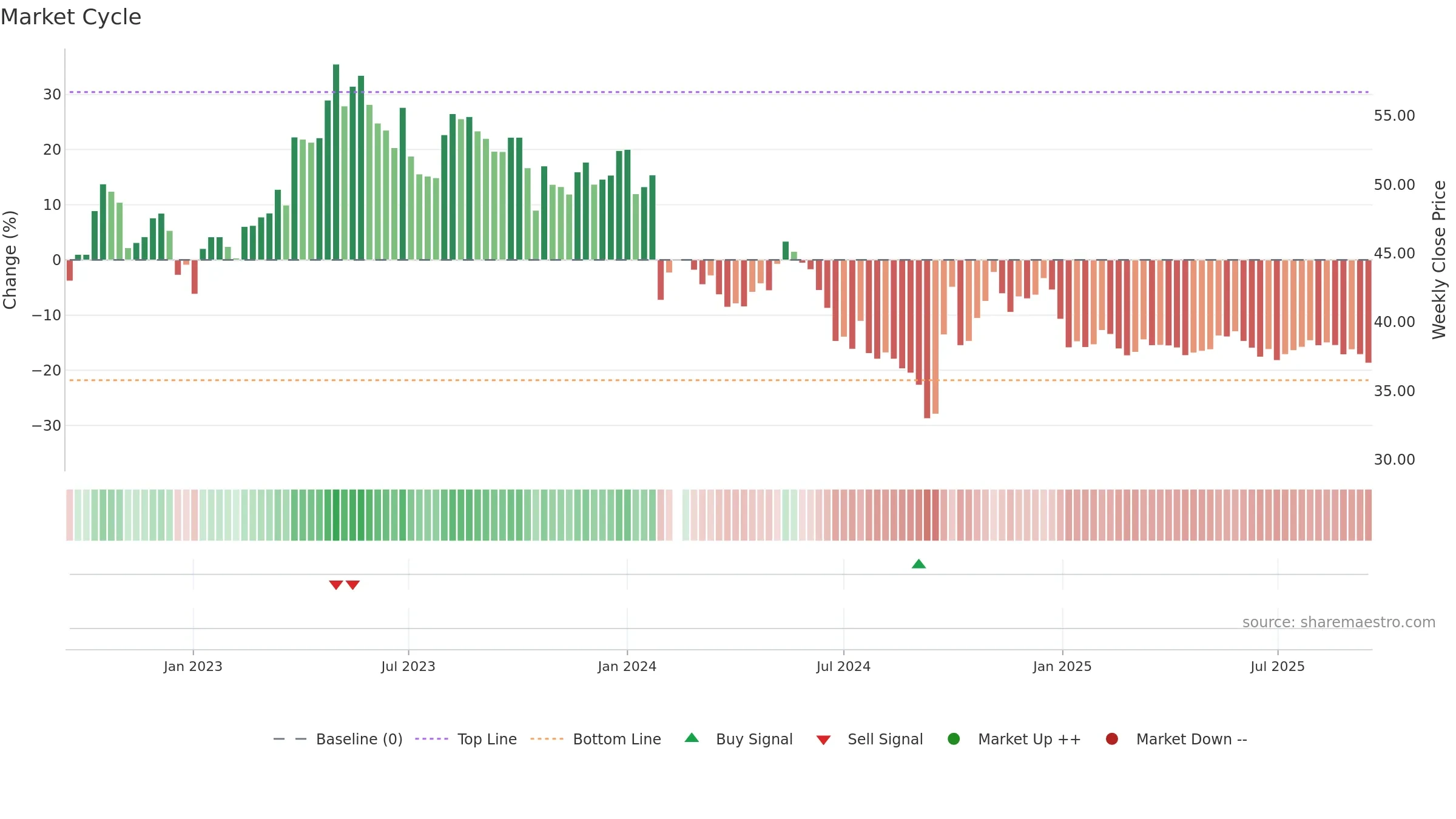Click the −10 percent tick label
The width and height of the screenshot is (1456, 819).
point(47,315)
